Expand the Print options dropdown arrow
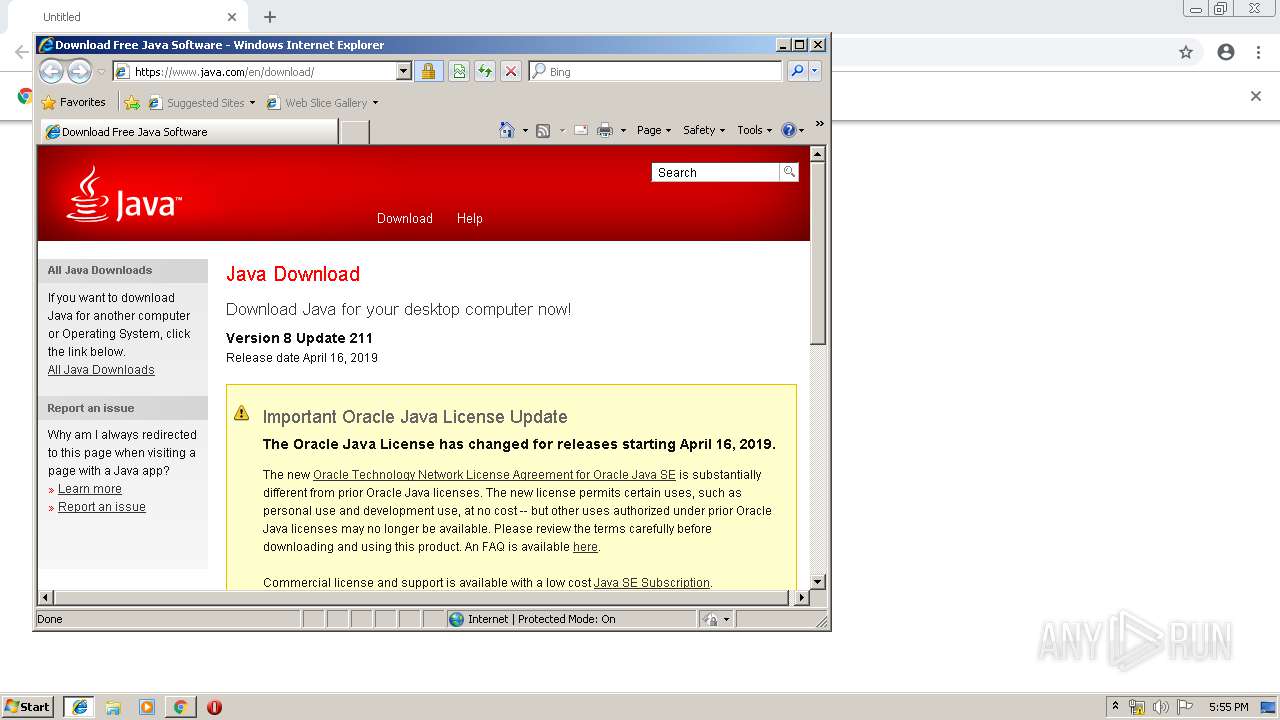The width and height of the screenshot is (1280, 720). tap(623, 130)
